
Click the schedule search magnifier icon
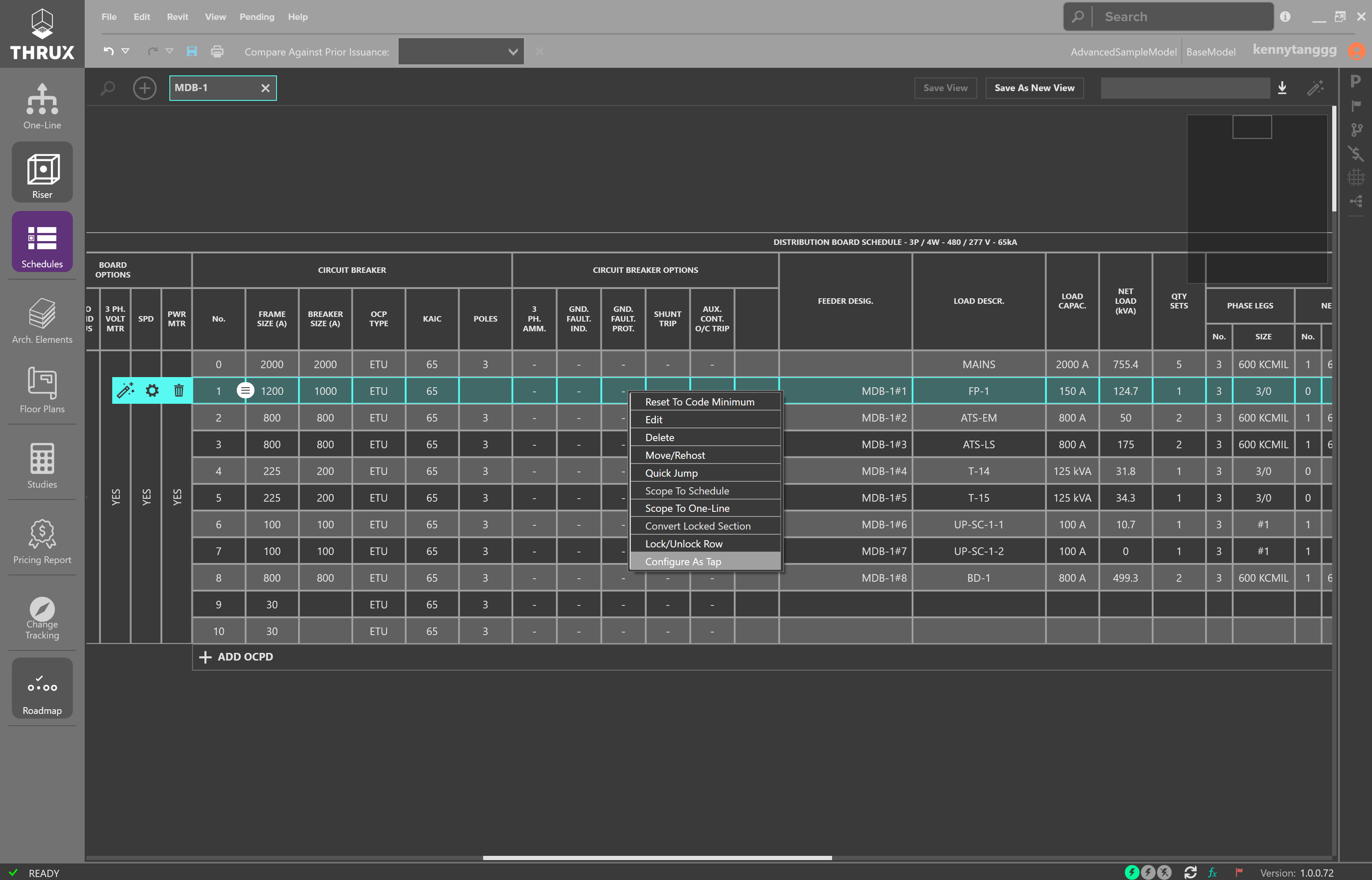107,88
